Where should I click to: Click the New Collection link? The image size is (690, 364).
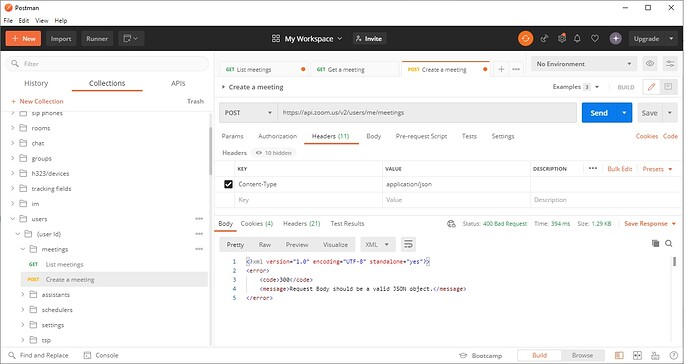coord(37,101)
